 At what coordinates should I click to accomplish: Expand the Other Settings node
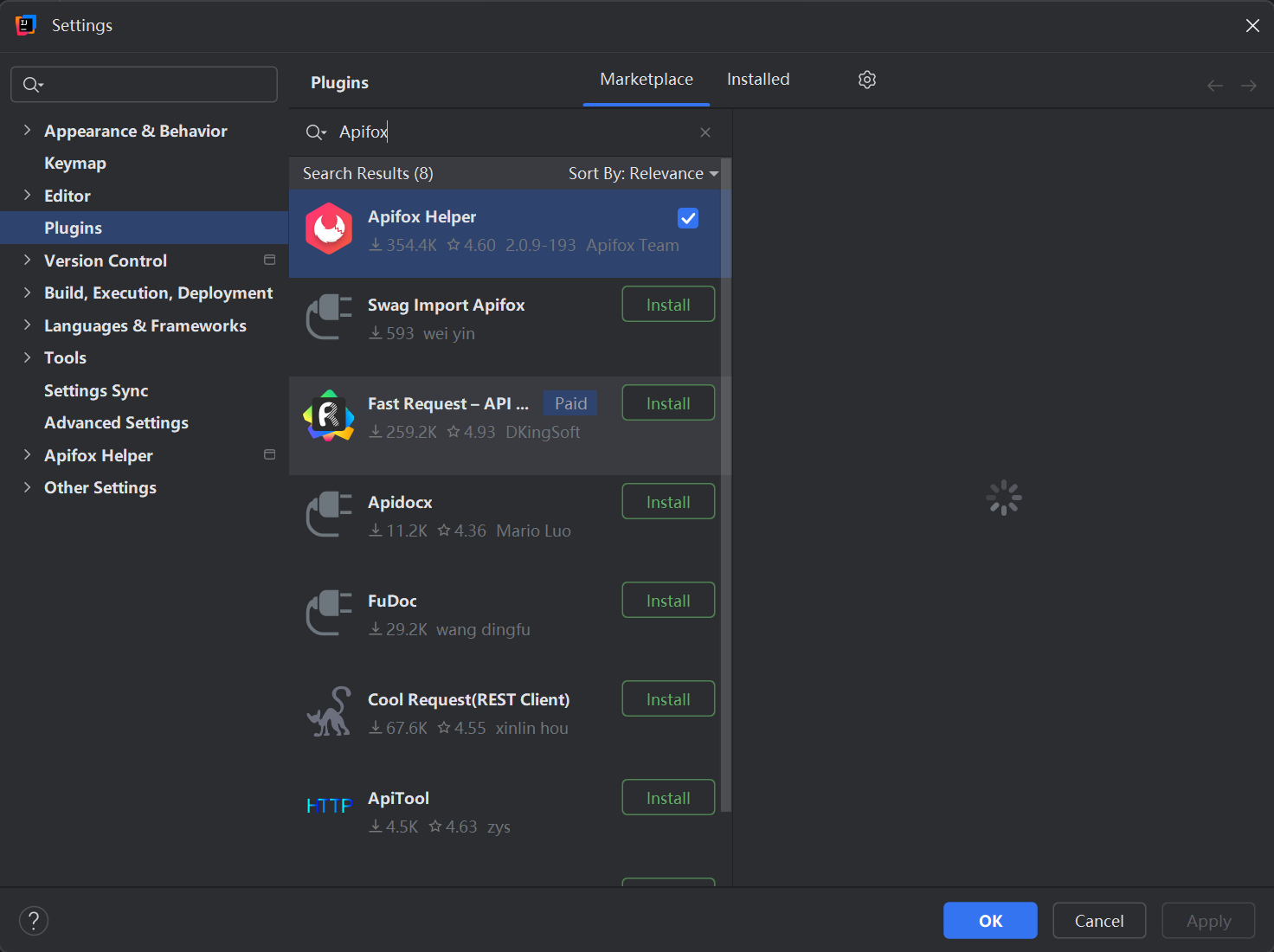tap(27, 487)
